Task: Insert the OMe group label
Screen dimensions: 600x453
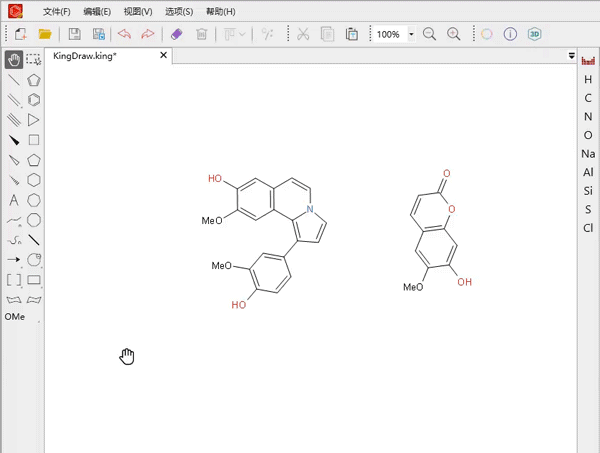Action: pyautogui.click(x=15, y=317)
